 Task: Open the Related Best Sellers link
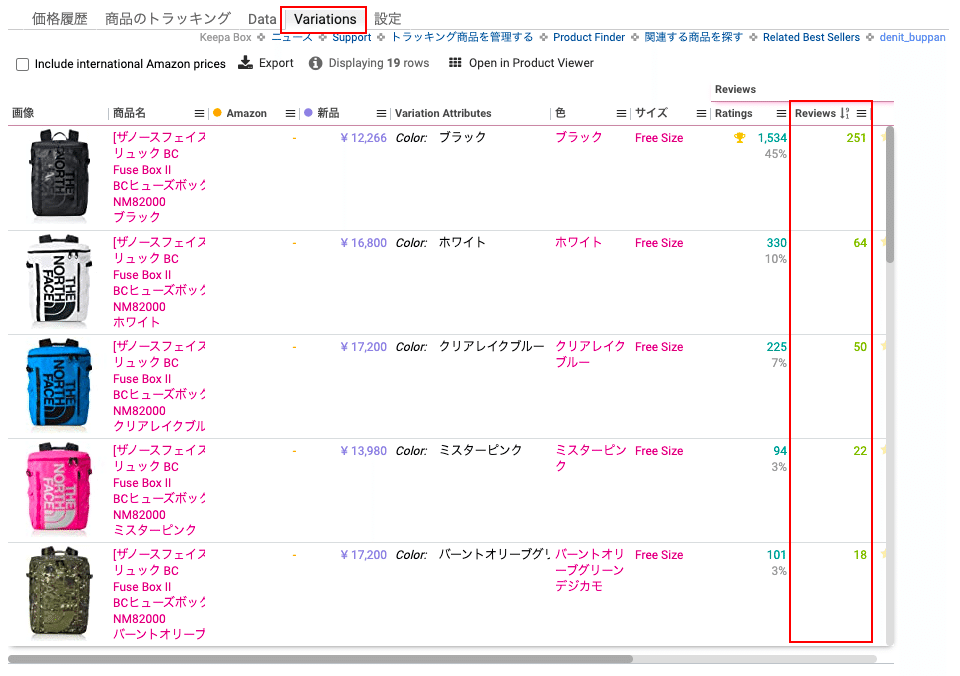click(811, 37)
